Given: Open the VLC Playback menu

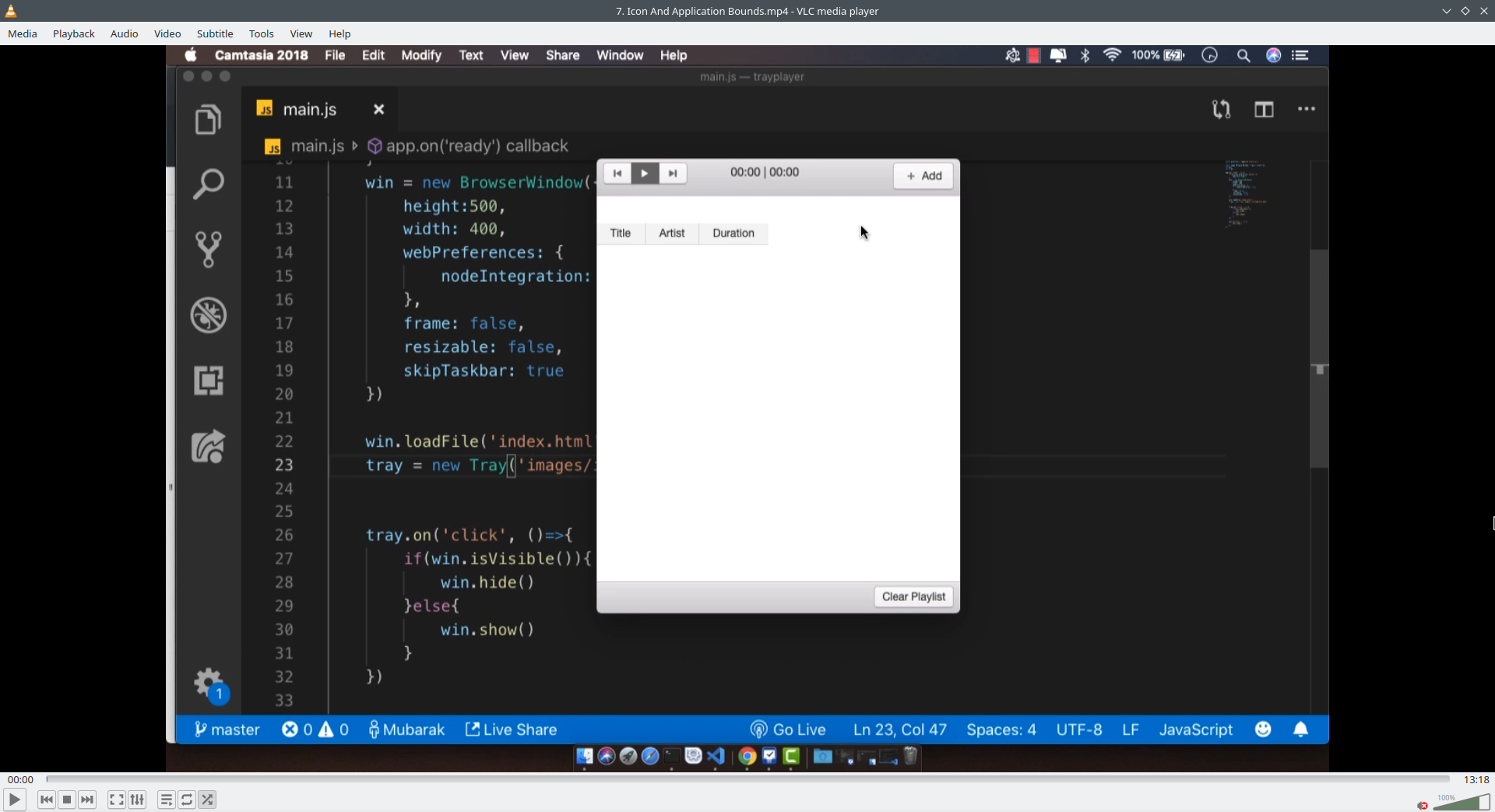Looking at the screenshot, I should tap(74, 33).
